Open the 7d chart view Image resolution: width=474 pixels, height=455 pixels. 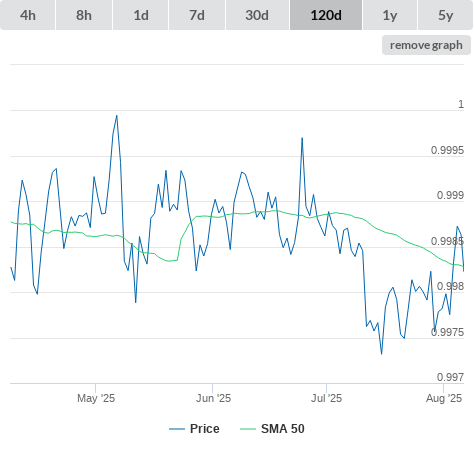point(197,15)
